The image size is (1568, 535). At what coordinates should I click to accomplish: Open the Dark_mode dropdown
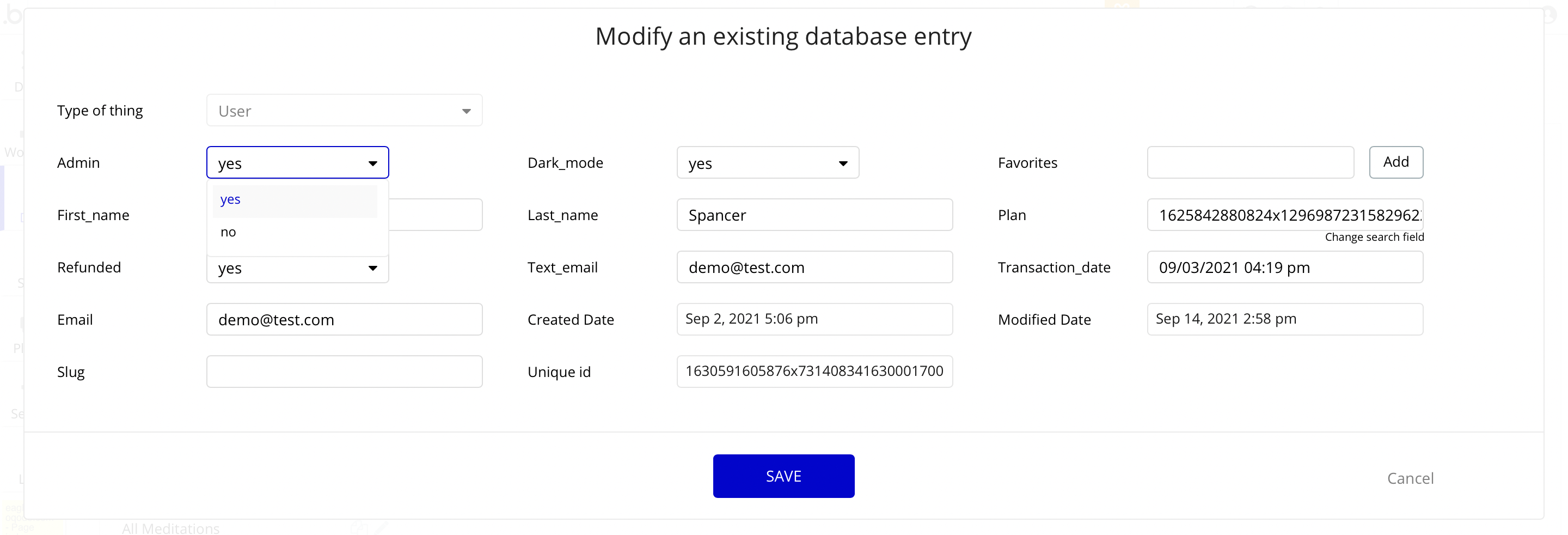pos(767,163)
